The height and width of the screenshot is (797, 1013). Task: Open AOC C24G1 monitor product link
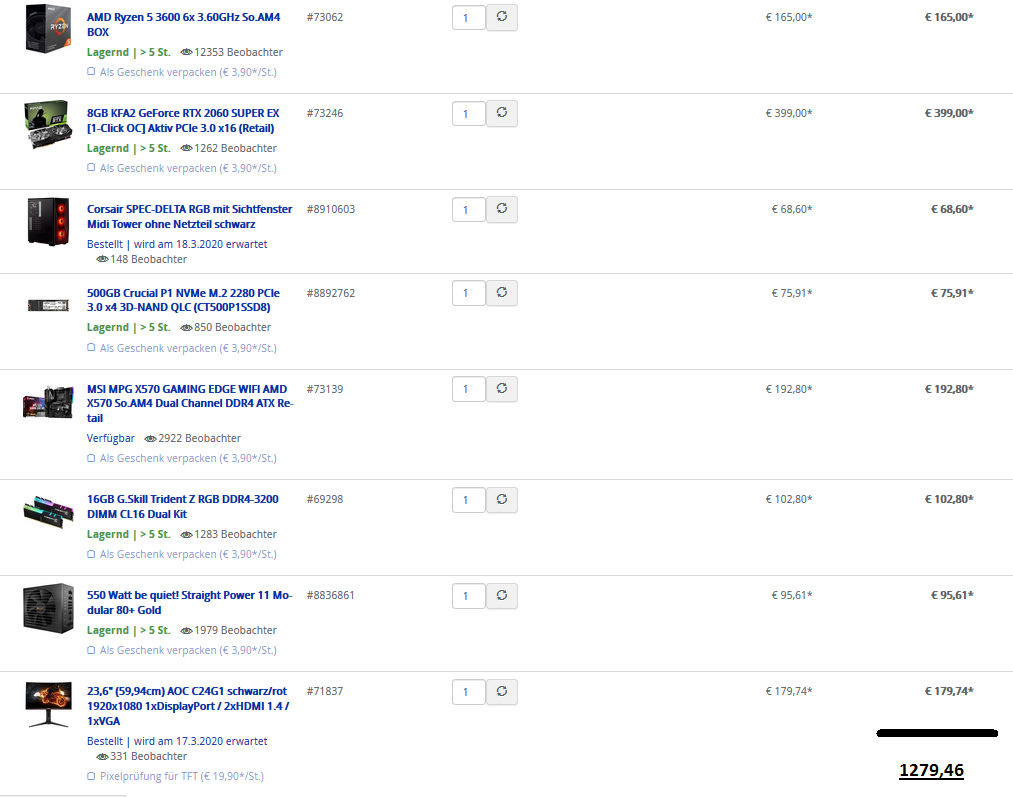pyautogui.click(x=188, y=706)
